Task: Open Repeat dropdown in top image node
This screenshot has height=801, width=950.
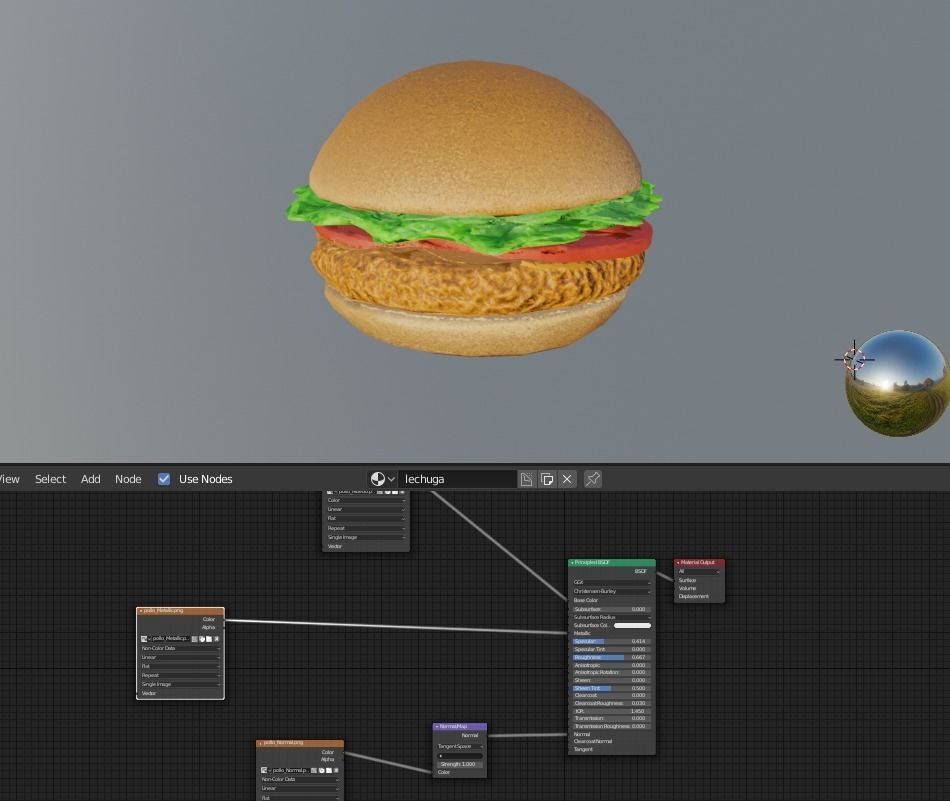Action: click(366, 528)
